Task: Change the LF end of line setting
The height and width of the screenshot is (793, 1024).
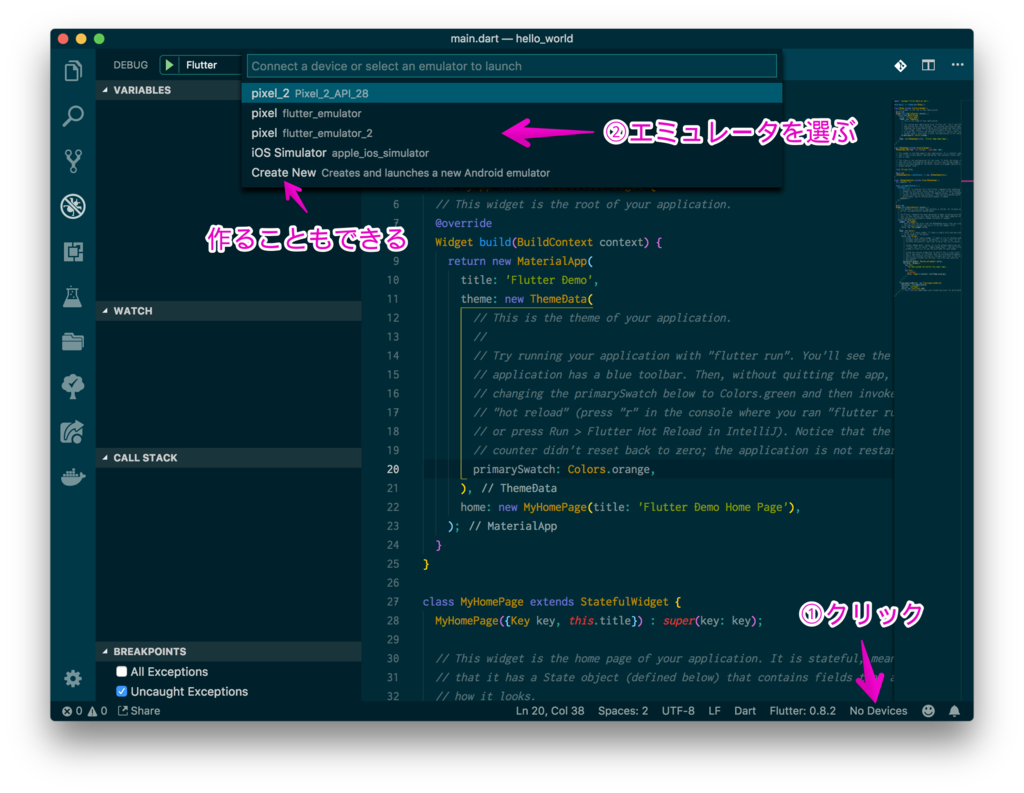Action: (x=714, y=711)
